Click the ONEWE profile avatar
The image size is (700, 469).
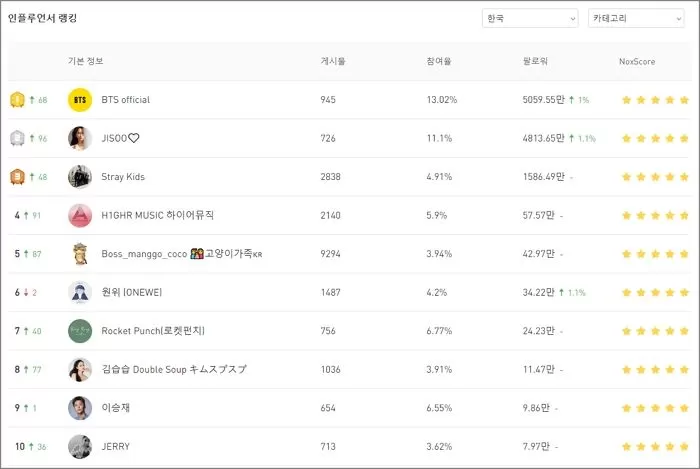pyautogui.click(x=80, y=292)
